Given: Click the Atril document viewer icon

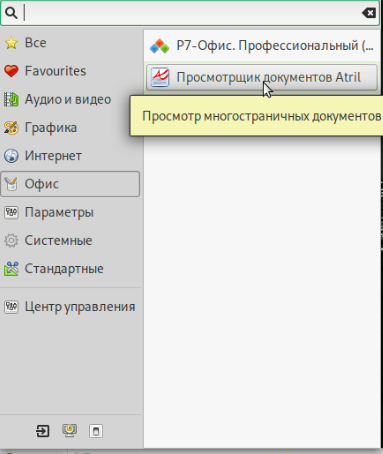Looking at the screenshot, I should (160, 77).
